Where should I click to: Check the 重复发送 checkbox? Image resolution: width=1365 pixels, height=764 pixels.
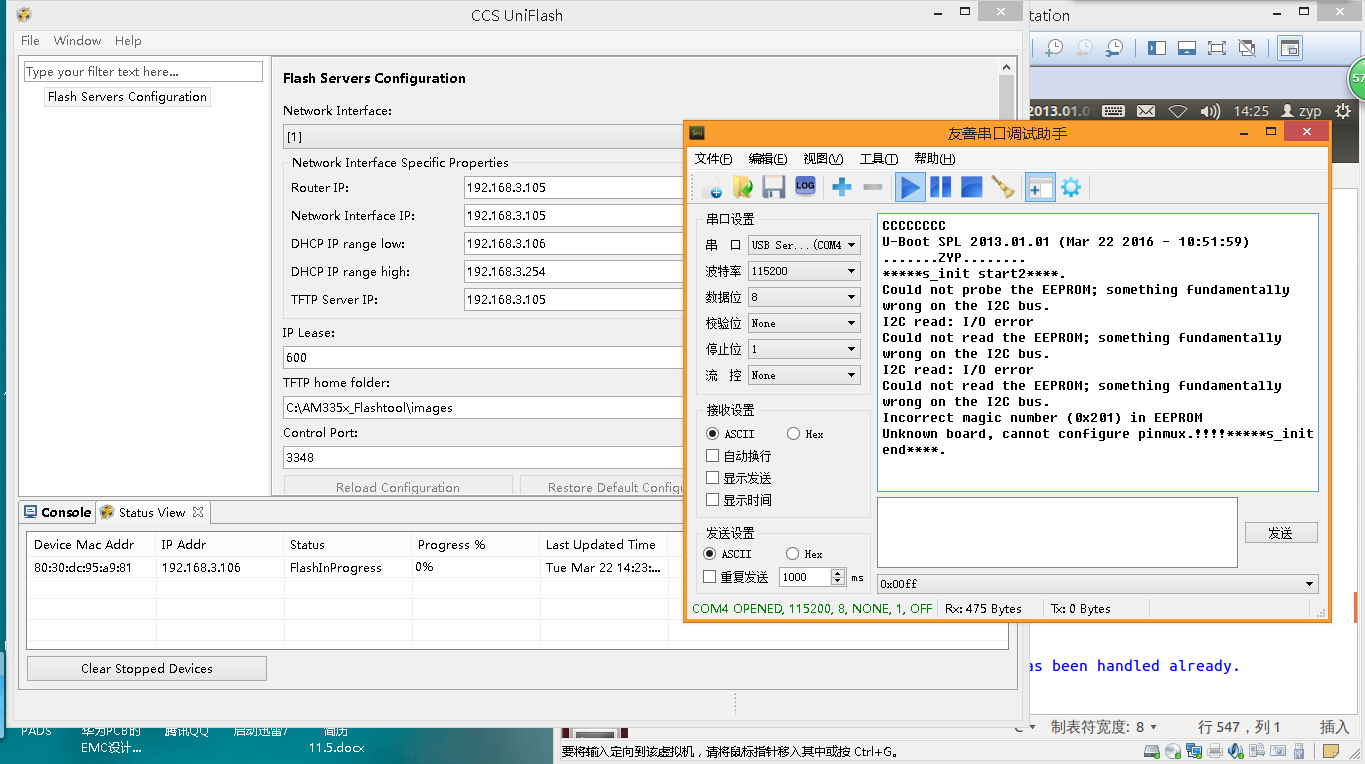(710, 577)
